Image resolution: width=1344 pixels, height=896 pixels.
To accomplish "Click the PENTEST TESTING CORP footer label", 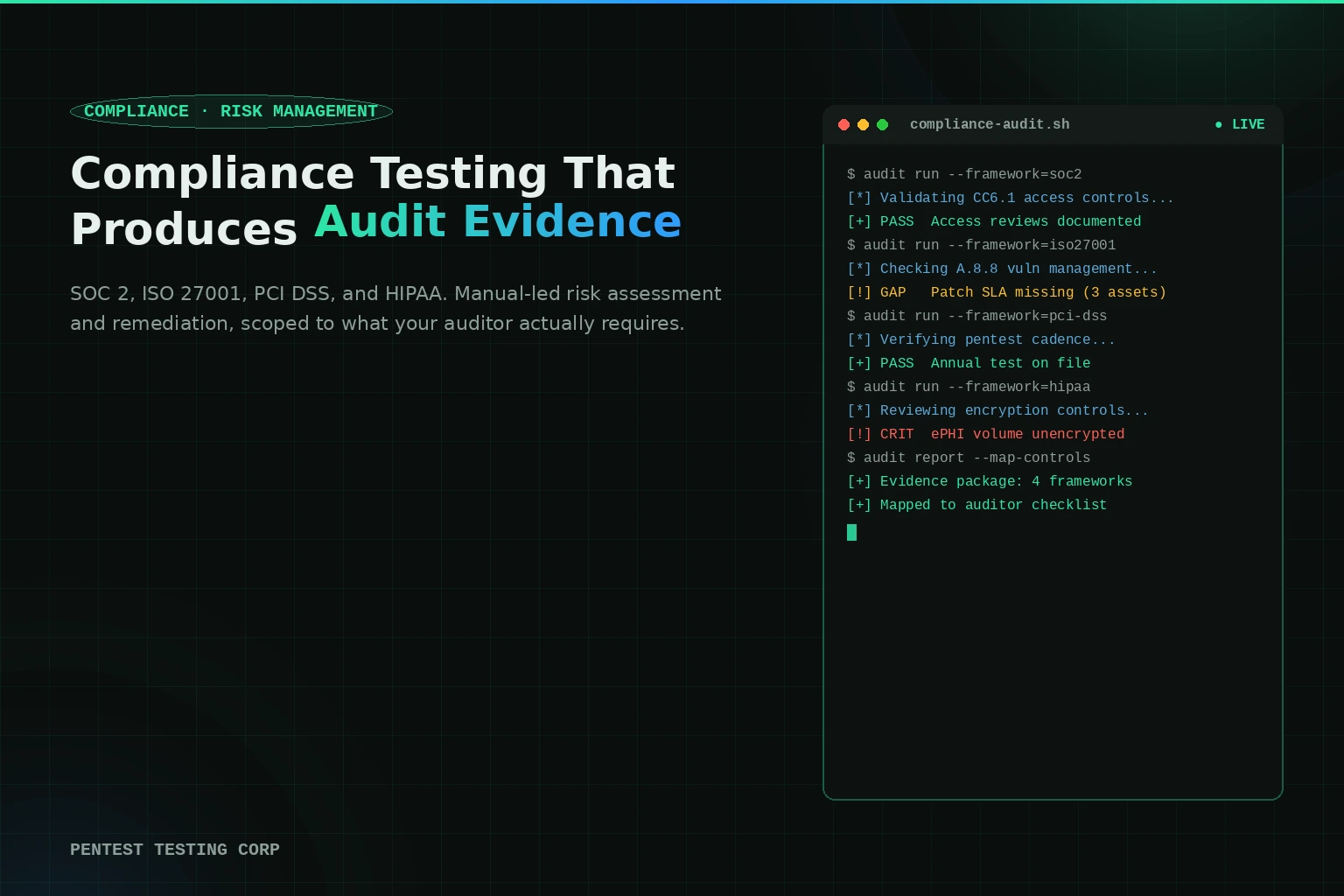I will point(175,850).
